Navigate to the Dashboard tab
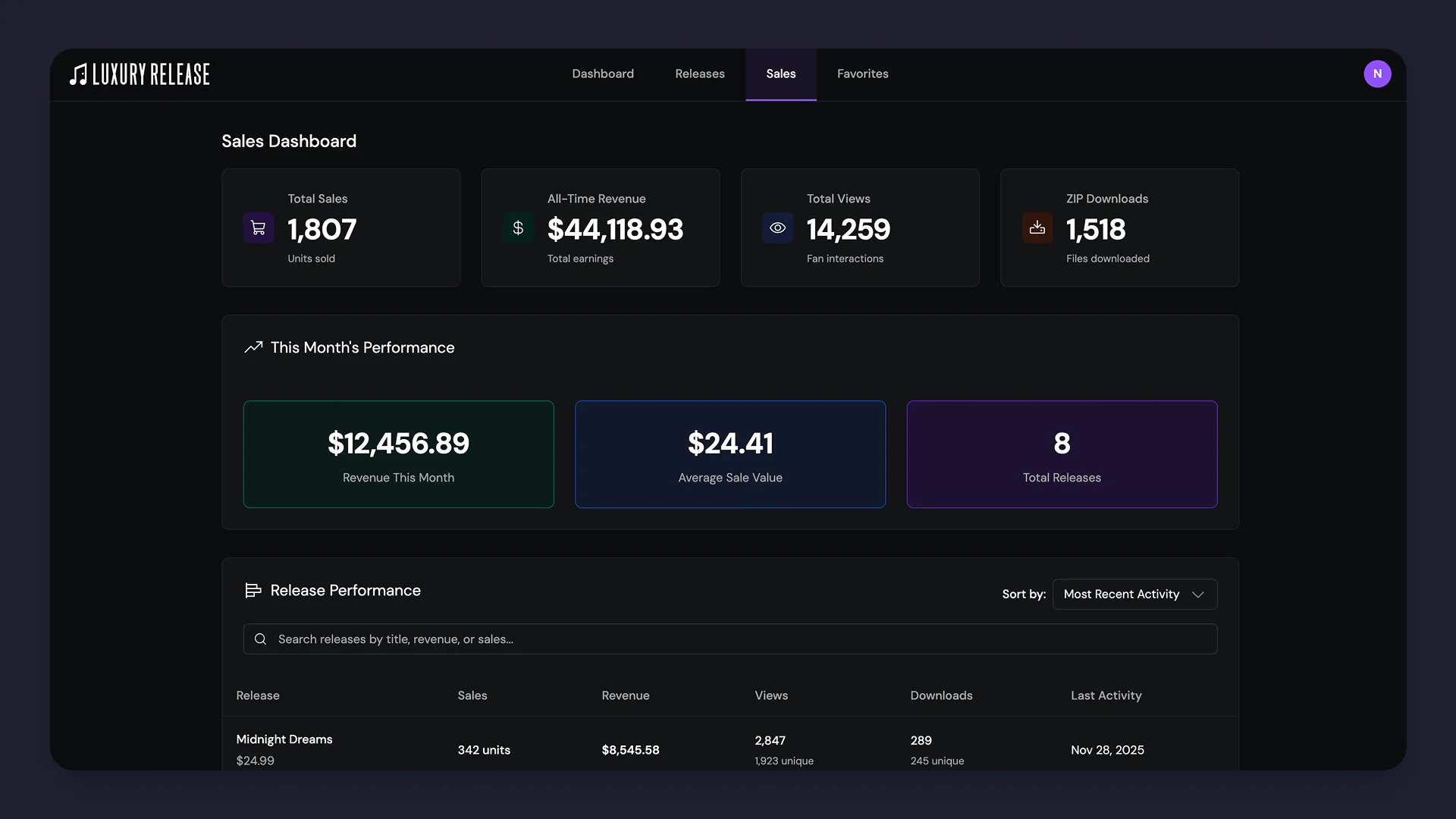 point(602,74)
